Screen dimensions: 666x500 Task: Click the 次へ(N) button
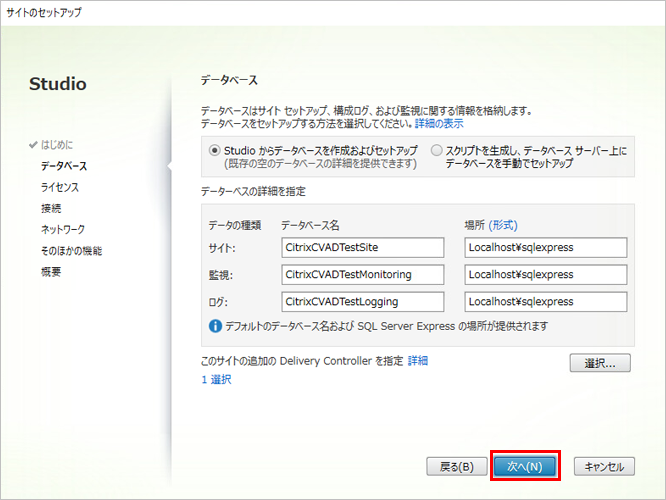(x=524, y=466)
